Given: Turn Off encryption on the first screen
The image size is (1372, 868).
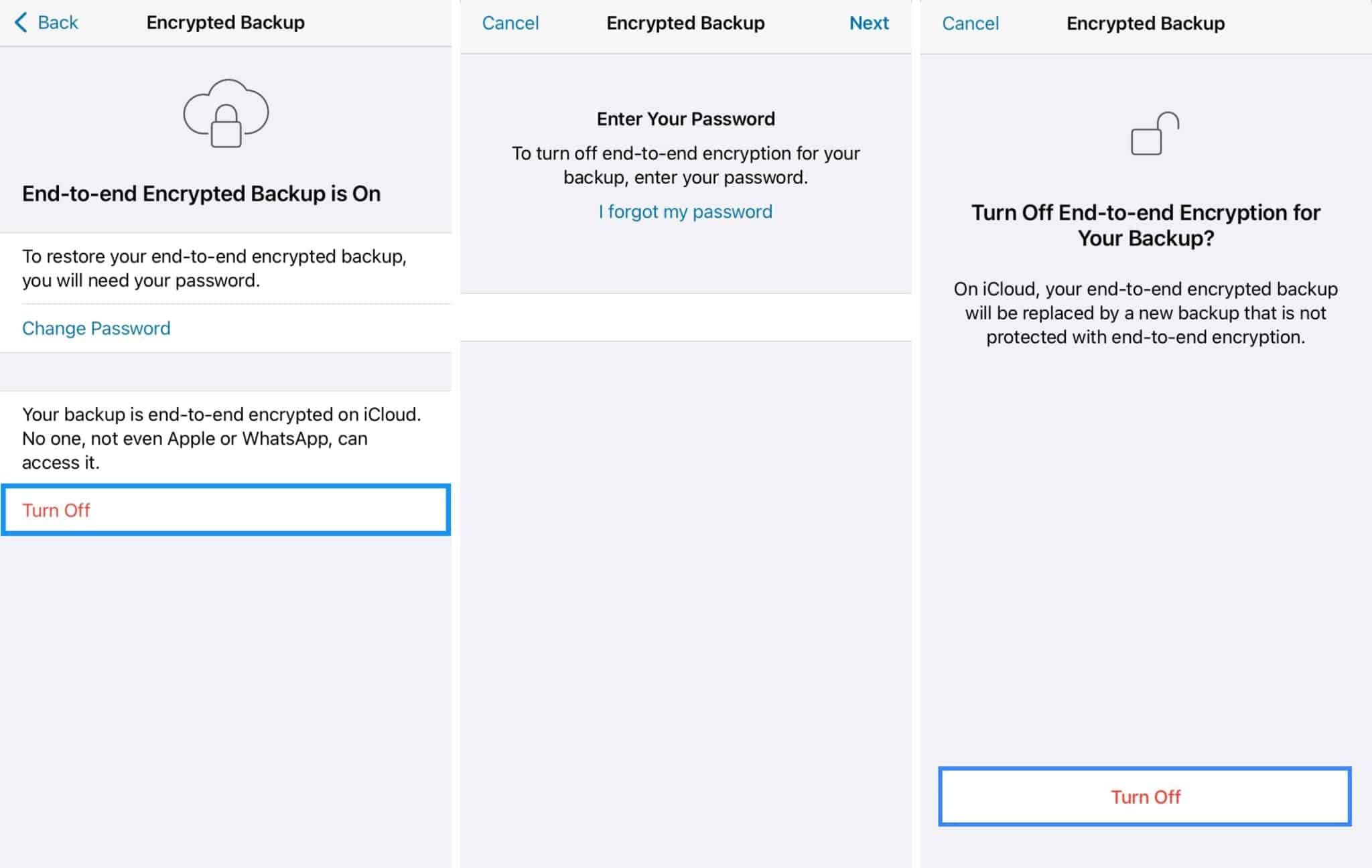Looking at the screenshot, I should point(56,510).
